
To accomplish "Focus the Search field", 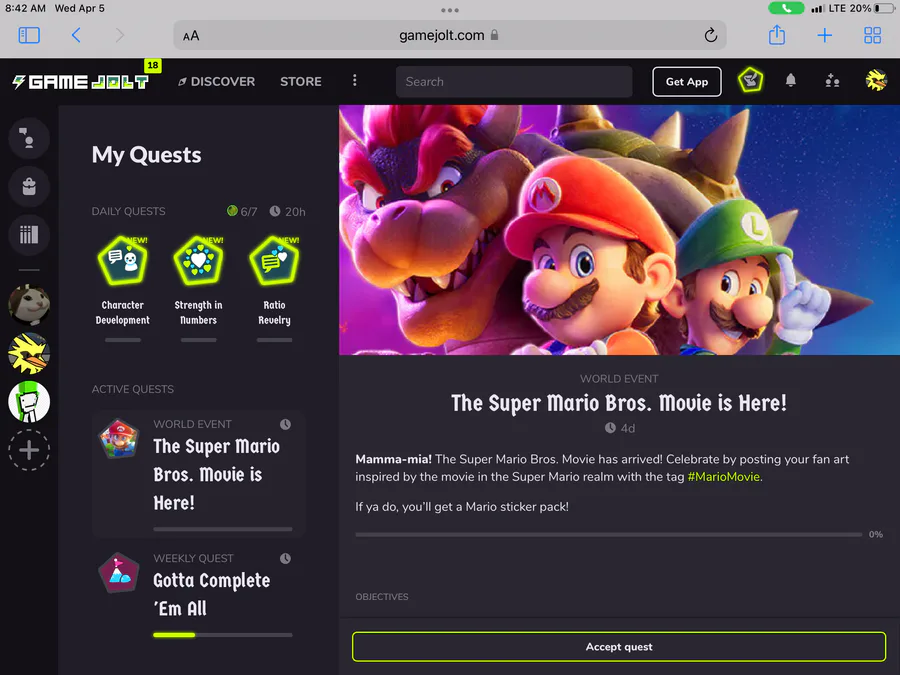I will click(514, 82).
